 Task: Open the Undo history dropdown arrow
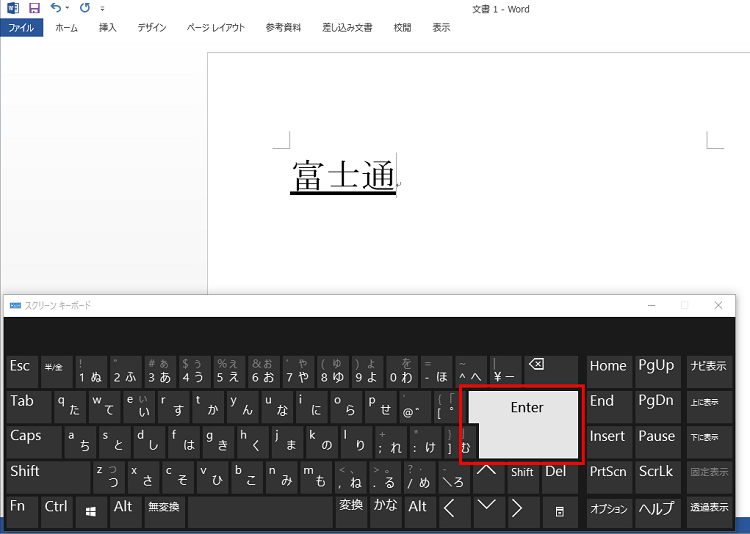point(67,8)
